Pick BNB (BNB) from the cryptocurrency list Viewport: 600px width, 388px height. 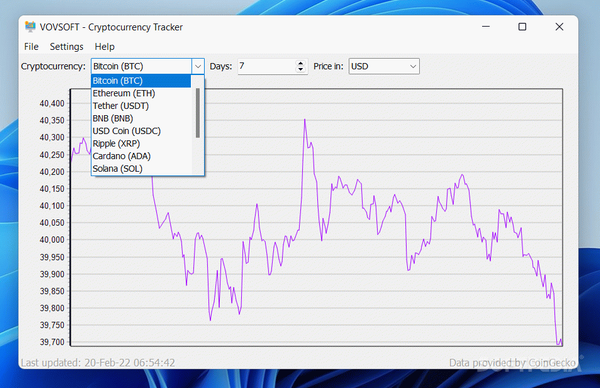point(141,119)
